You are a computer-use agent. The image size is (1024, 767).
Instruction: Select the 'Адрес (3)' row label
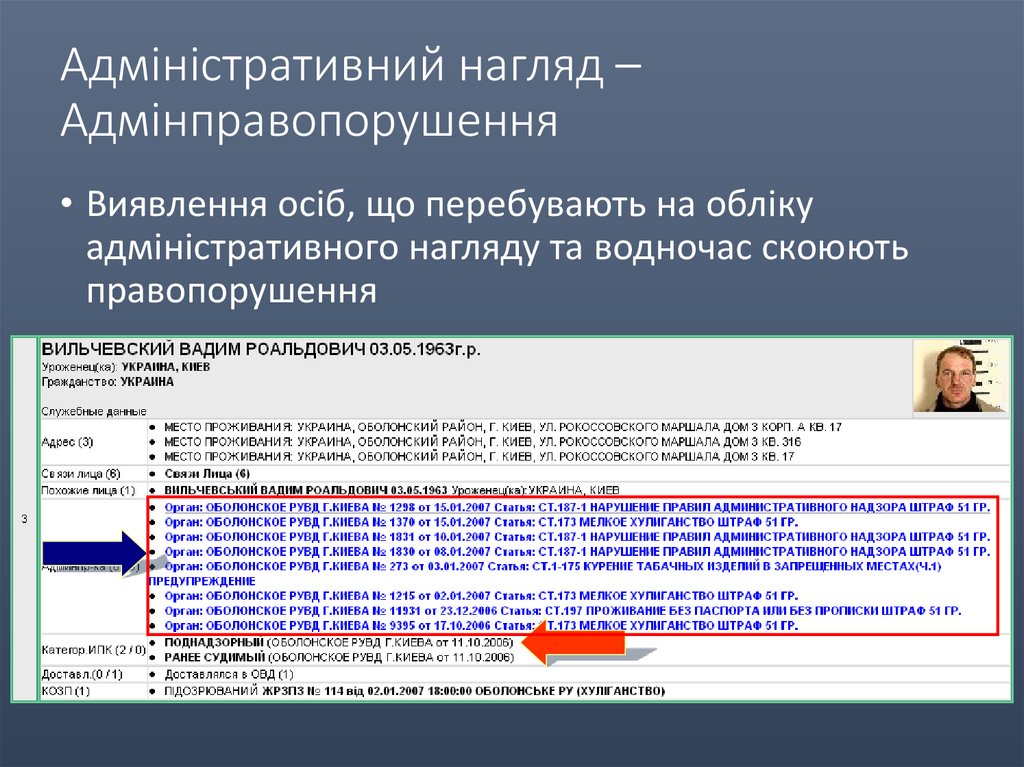coord(68,441)
